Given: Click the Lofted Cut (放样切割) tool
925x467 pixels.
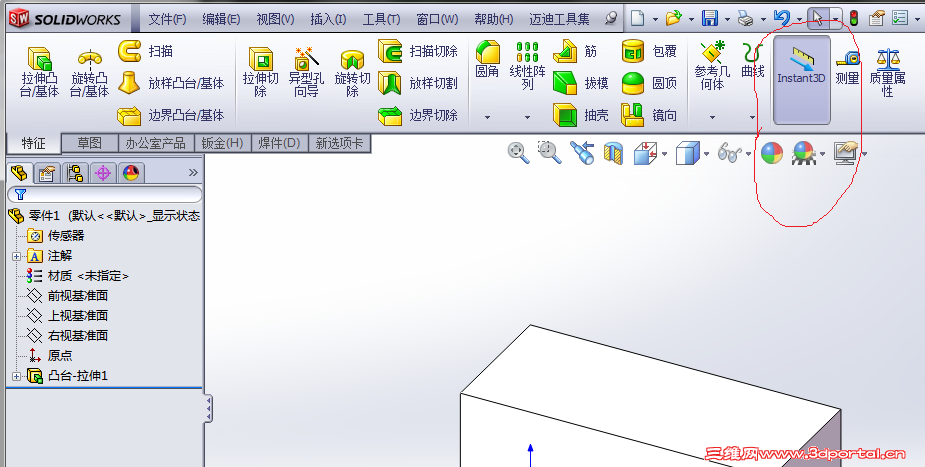Looking at the screenshot, I should [x=418, y=83].
